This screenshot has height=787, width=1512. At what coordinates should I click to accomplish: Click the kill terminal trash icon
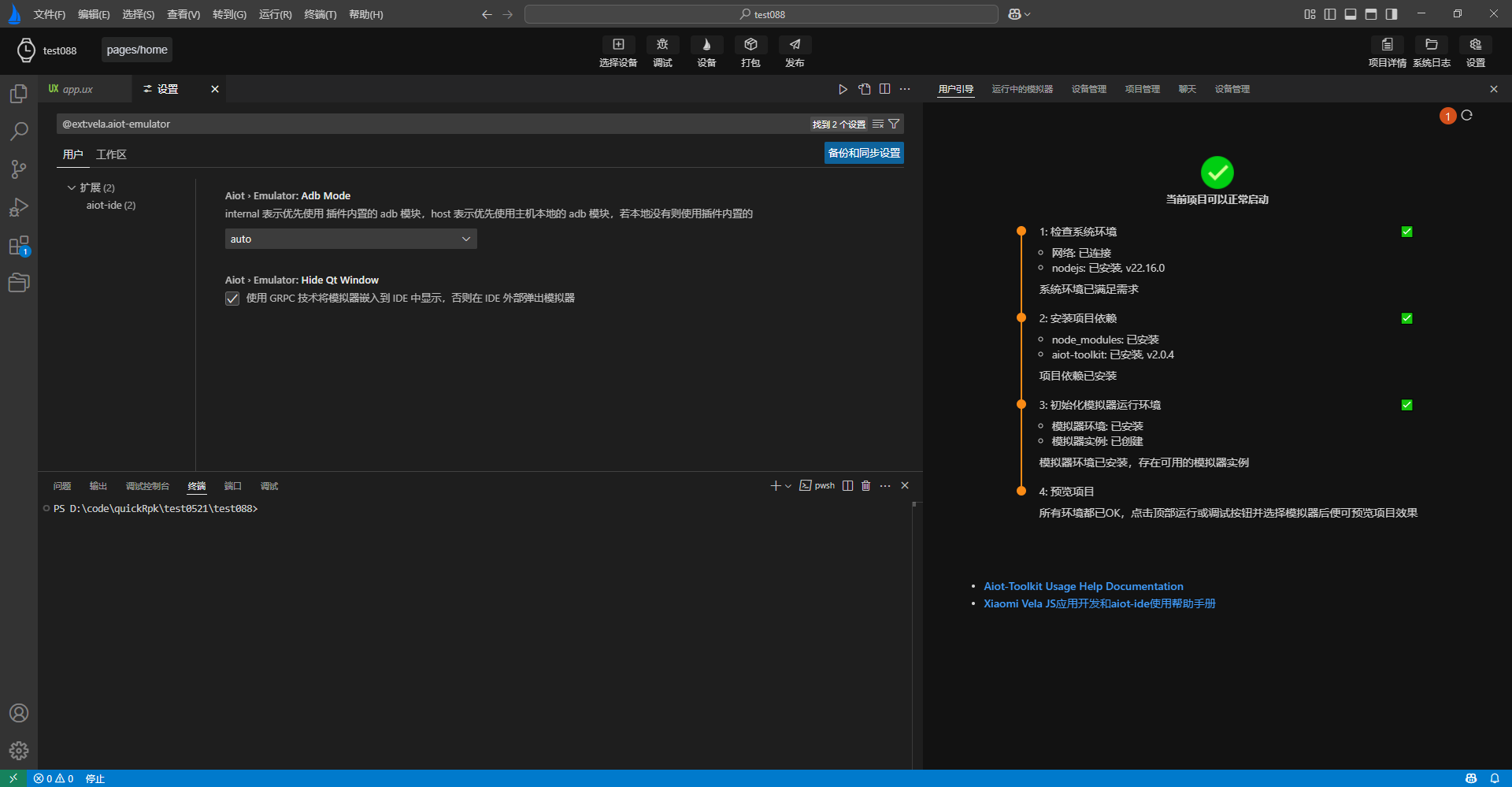pyautogui.click(x=865, y=486)
